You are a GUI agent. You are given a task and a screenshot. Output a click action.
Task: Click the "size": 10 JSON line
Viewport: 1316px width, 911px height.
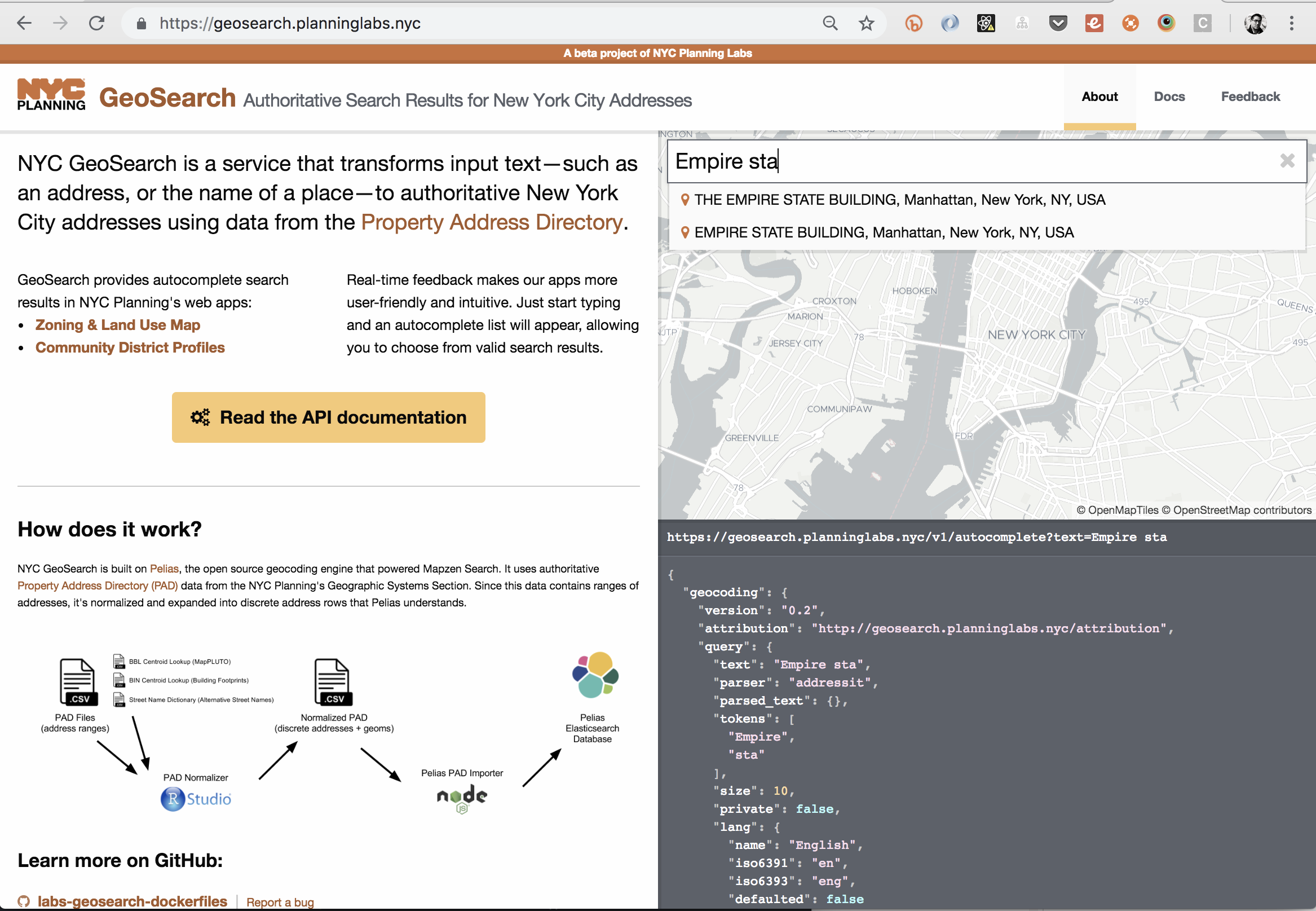pyautogui.click(x=753, y=791)
